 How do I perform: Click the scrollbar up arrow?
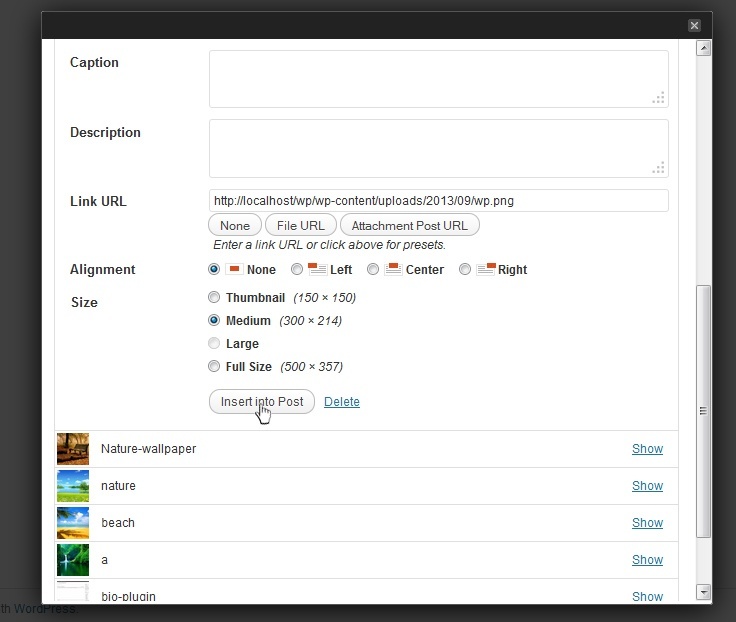click(703, 48)
